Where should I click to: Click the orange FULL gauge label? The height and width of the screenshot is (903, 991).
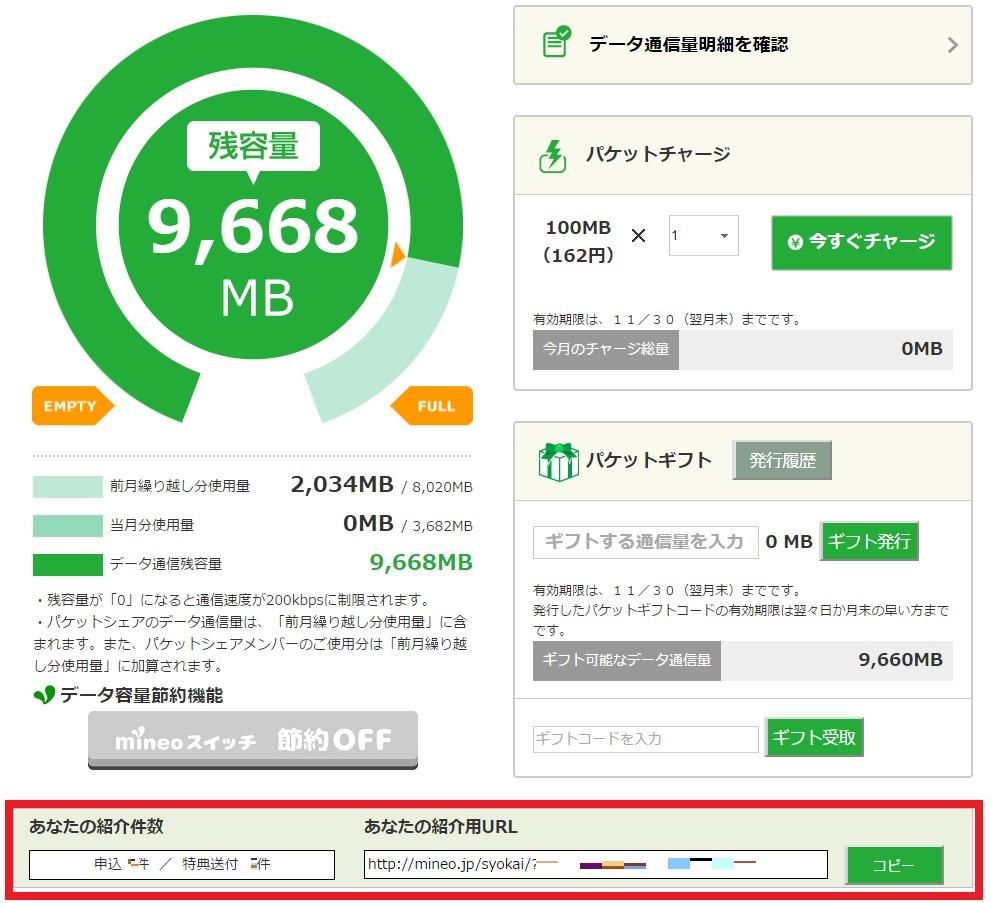click(432, 406)
